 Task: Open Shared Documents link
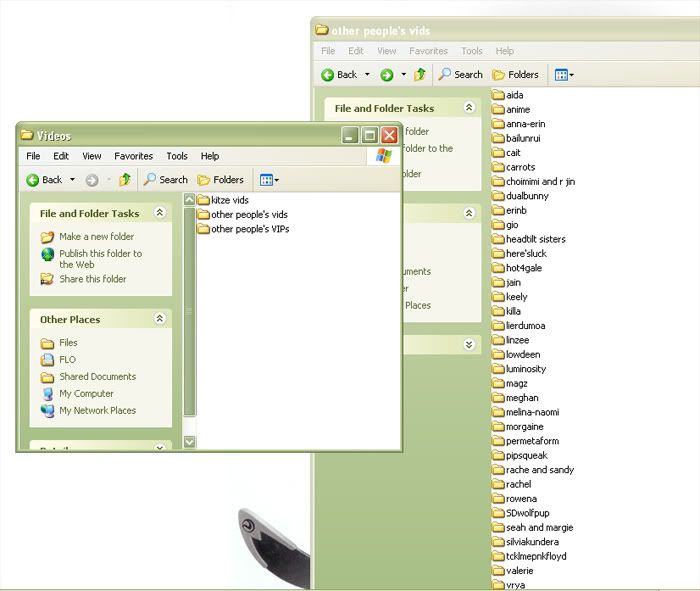(97, 377)
